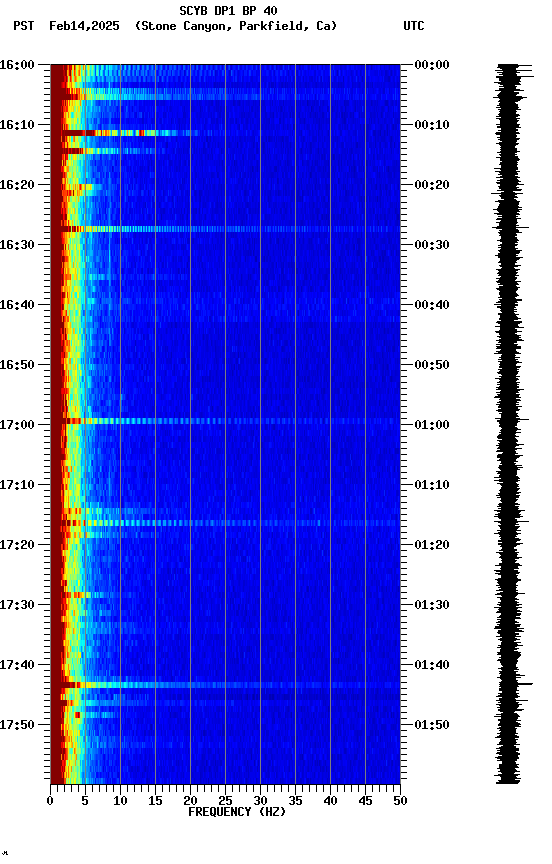This screenshot has width=552, height=864.
Task: Click the "01:20" UTC time label
Action: pyautogui.click(x=432, y=546)
